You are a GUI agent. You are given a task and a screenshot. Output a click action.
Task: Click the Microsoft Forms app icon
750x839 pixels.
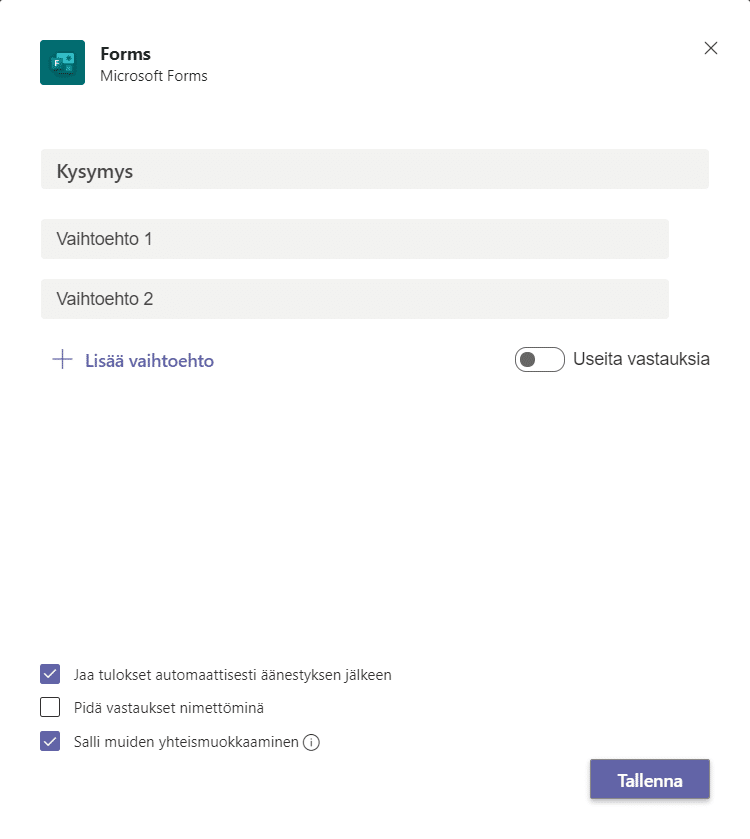click(61, 61)
